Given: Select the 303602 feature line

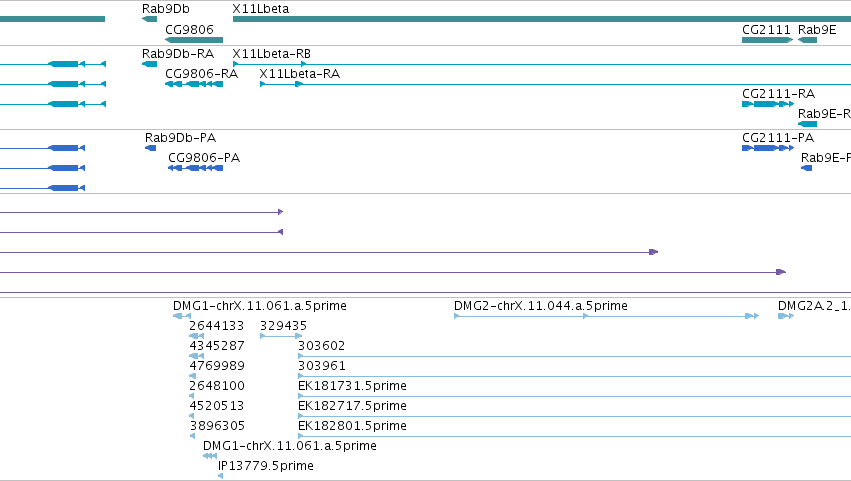Looking at the screenshot, I should click(574, 356).
